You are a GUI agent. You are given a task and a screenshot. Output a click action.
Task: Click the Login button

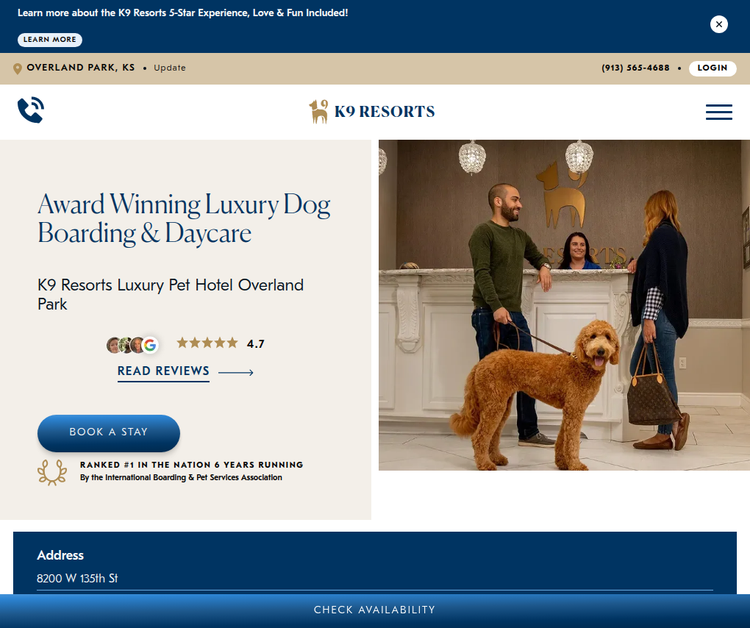click(x=712, y=68)
